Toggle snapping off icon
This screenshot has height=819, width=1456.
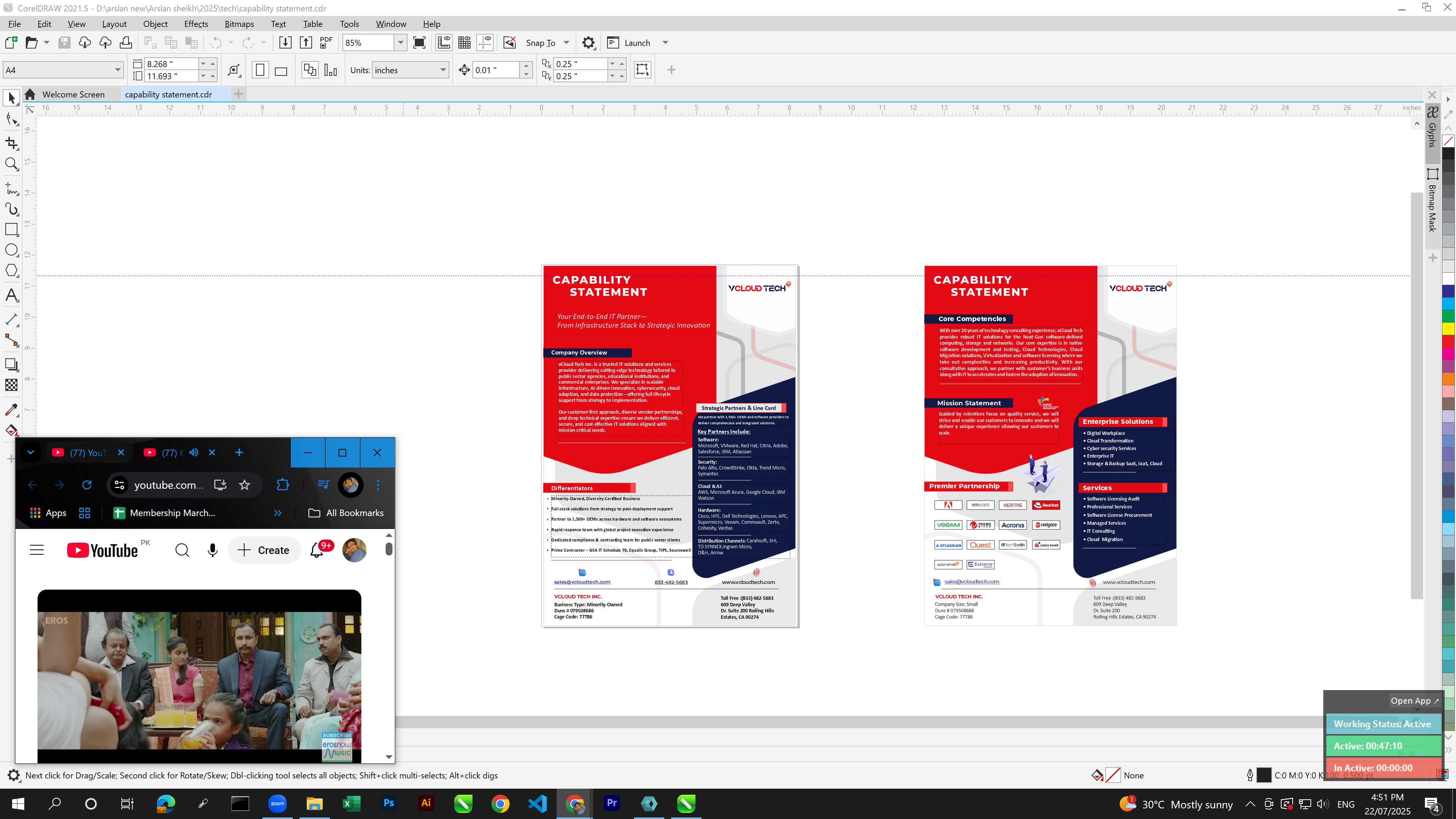pos(510,43)
